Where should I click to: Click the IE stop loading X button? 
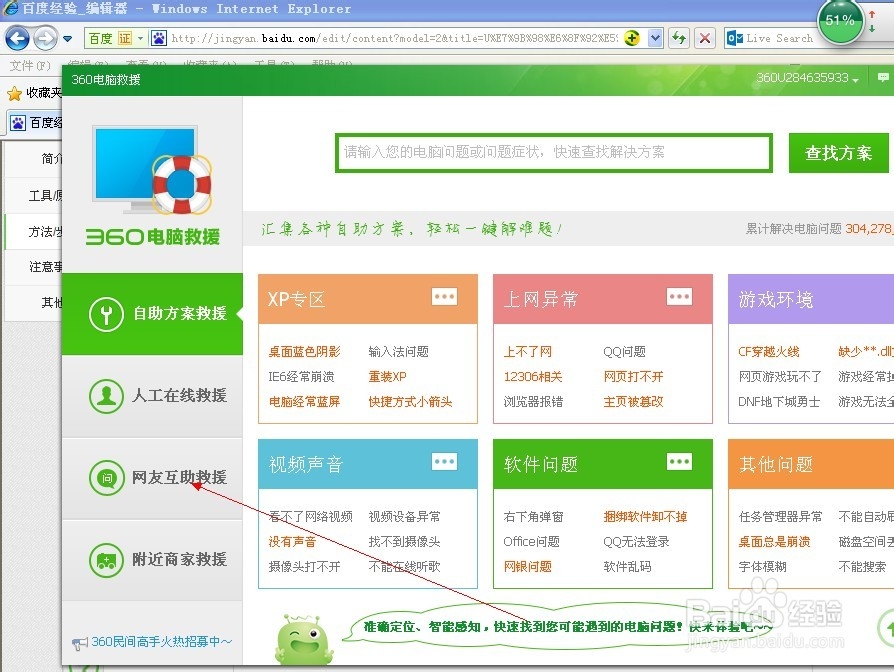pos(705,38)
